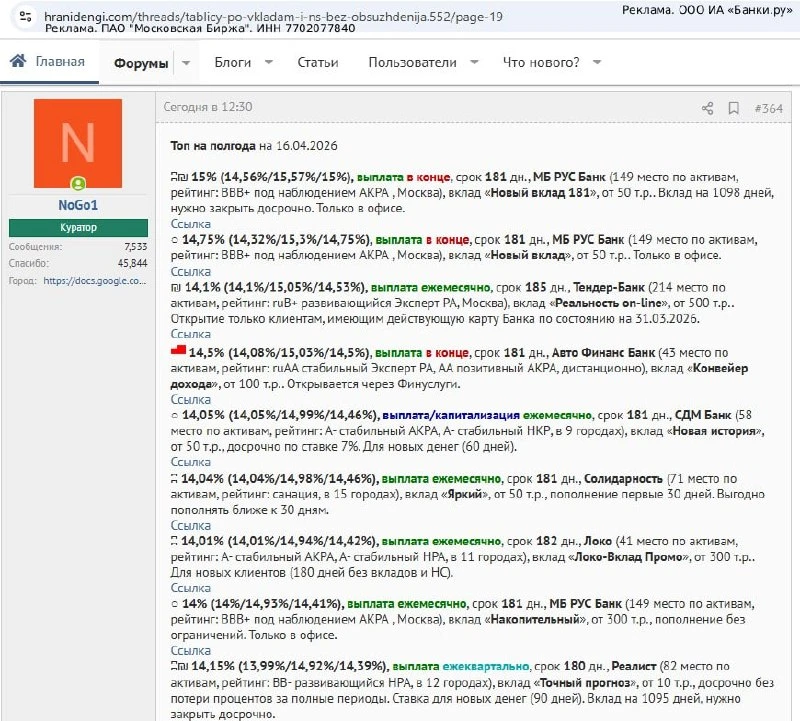Open Ссылка under Накопительный offer
This screenshot has width=800, height=721.
coord(190,651)
